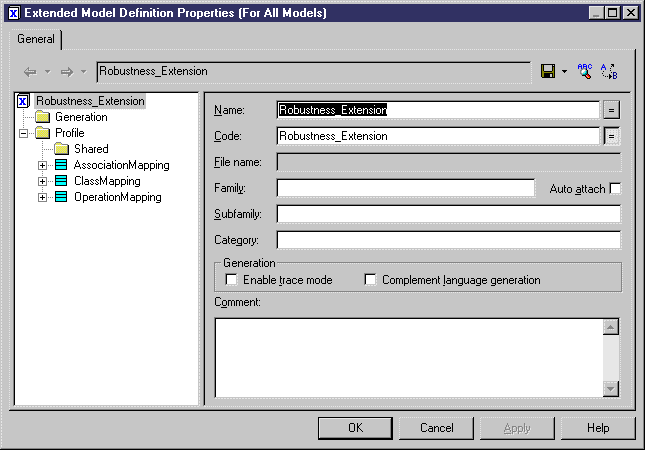This screenshot has width=645, height=450.
Task: Click the OperationMapping metaclass icon
Action: pos(61,197)
